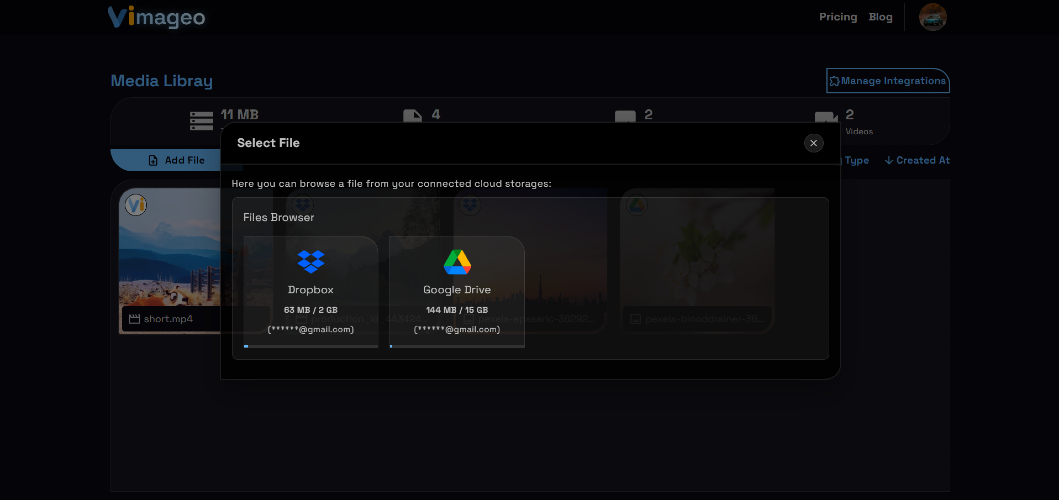Click the Videos count icon
Image resolution: width=1059 pixels, height=500 pixels.
tap(826, 119)
